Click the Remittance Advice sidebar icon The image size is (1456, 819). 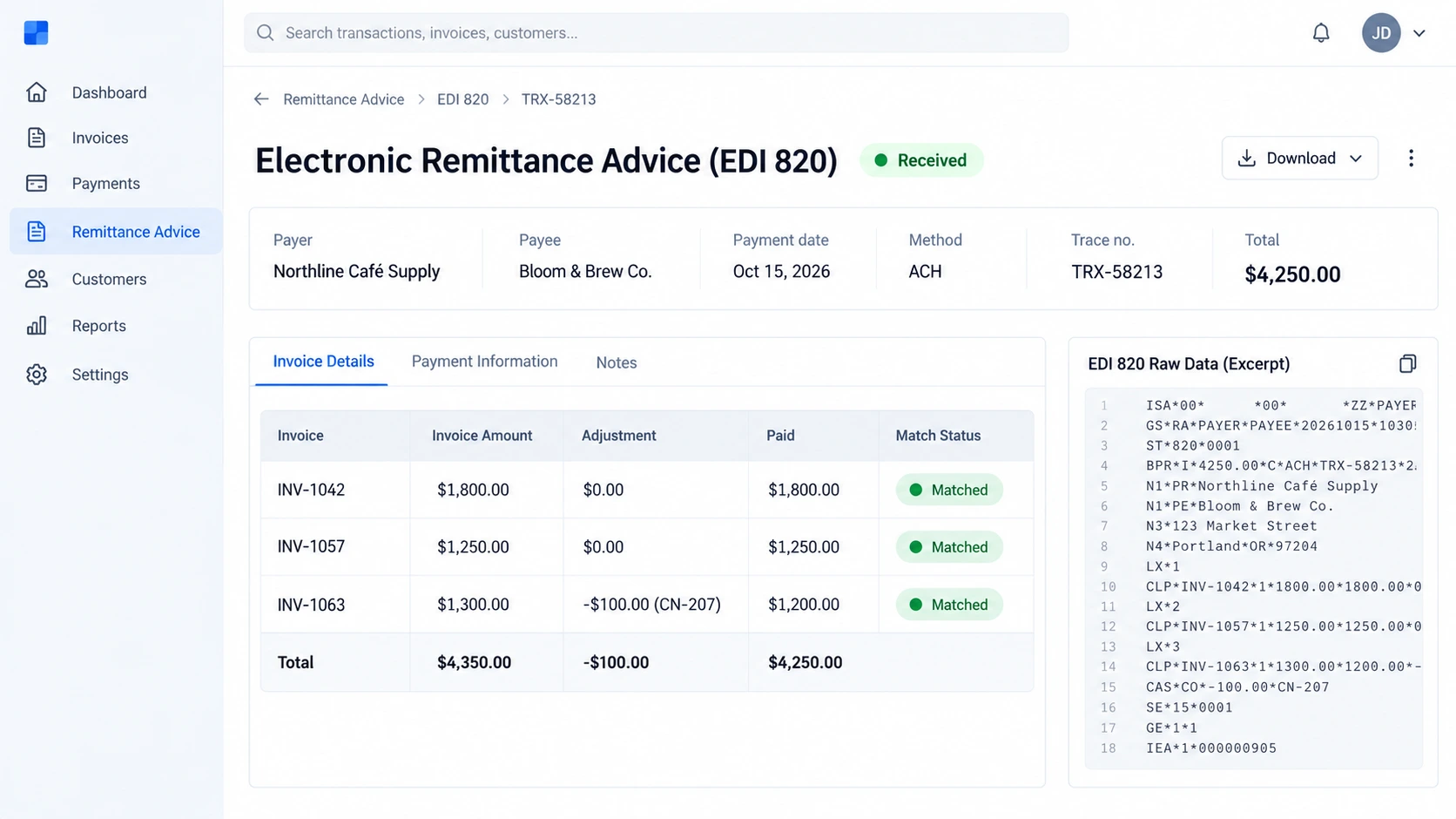click(37, 231)
